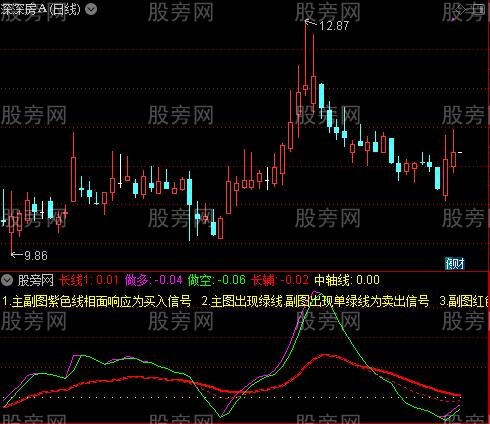Select the 长辅: -0.02 indicator value

coord(280,280)
